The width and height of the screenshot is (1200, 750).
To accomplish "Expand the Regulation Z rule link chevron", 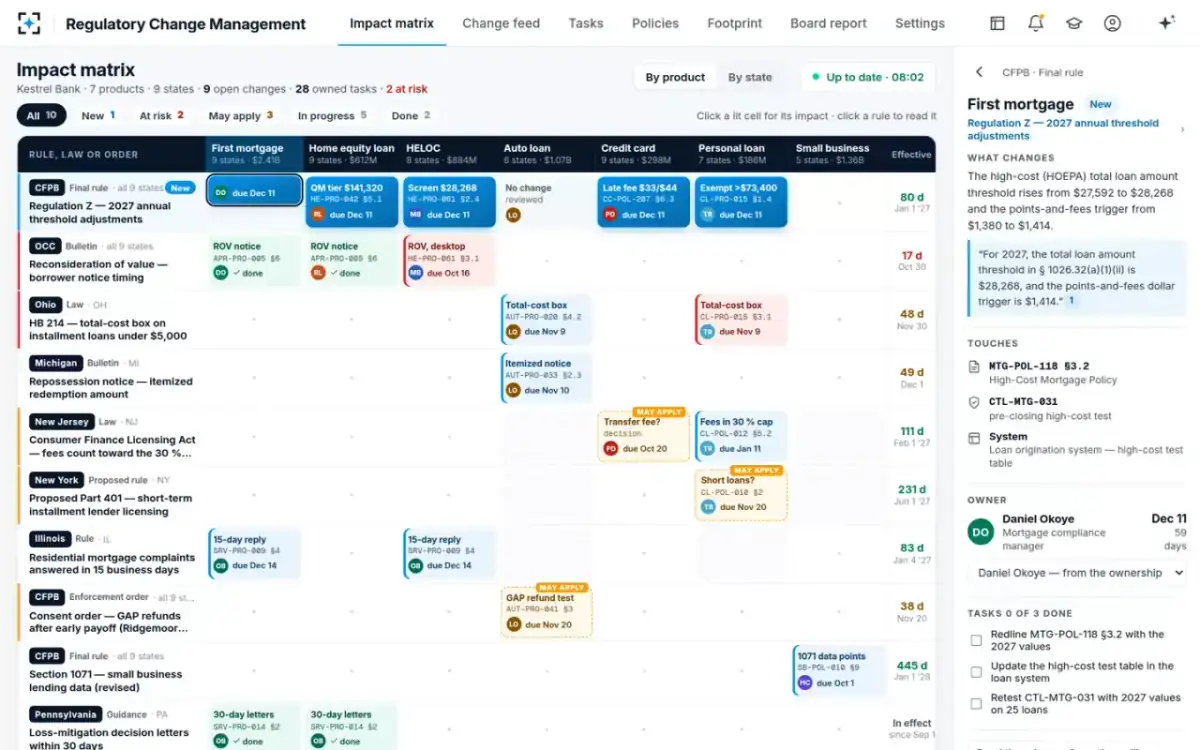I will coord(1183,130).
